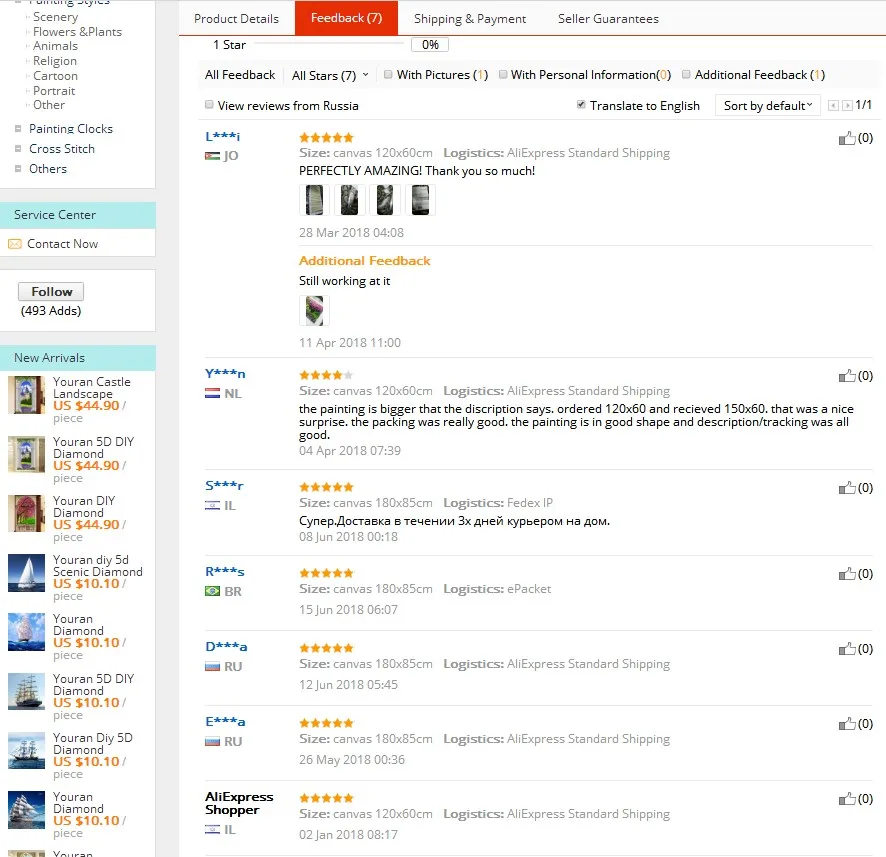The height and width of the screenshot is (857, 886).
Task: Open the Portrait category
Action: click(54, 90)
